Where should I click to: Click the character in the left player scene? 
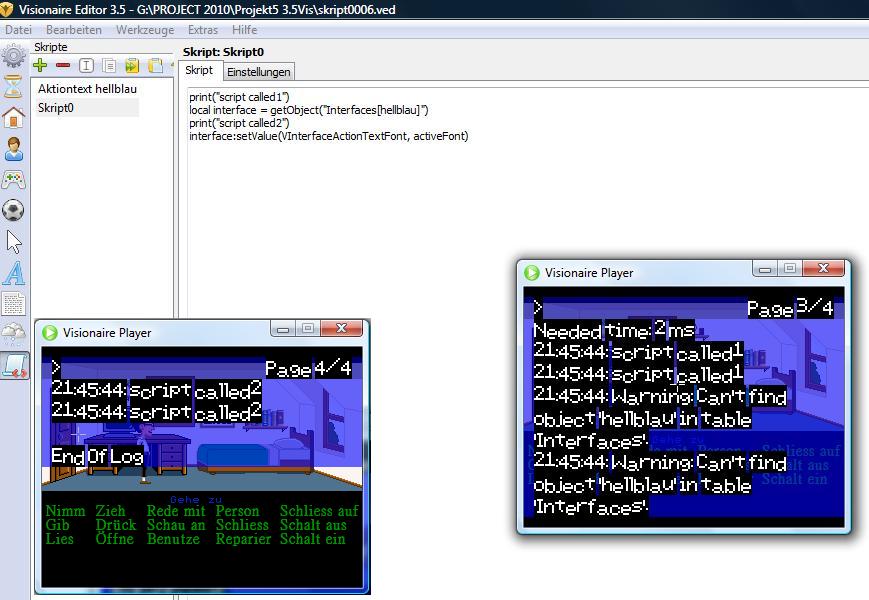[x=145, y=453]
